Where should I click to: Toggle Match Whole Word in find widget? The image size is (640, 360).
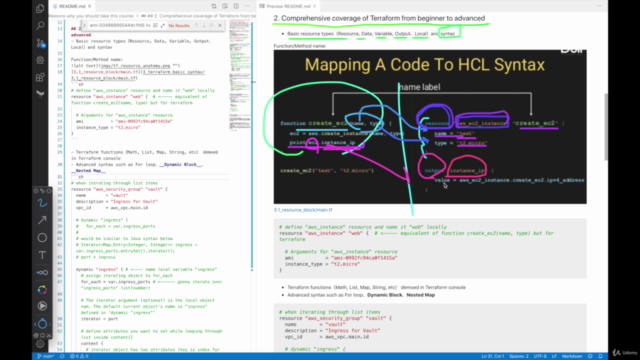[155, 25]
